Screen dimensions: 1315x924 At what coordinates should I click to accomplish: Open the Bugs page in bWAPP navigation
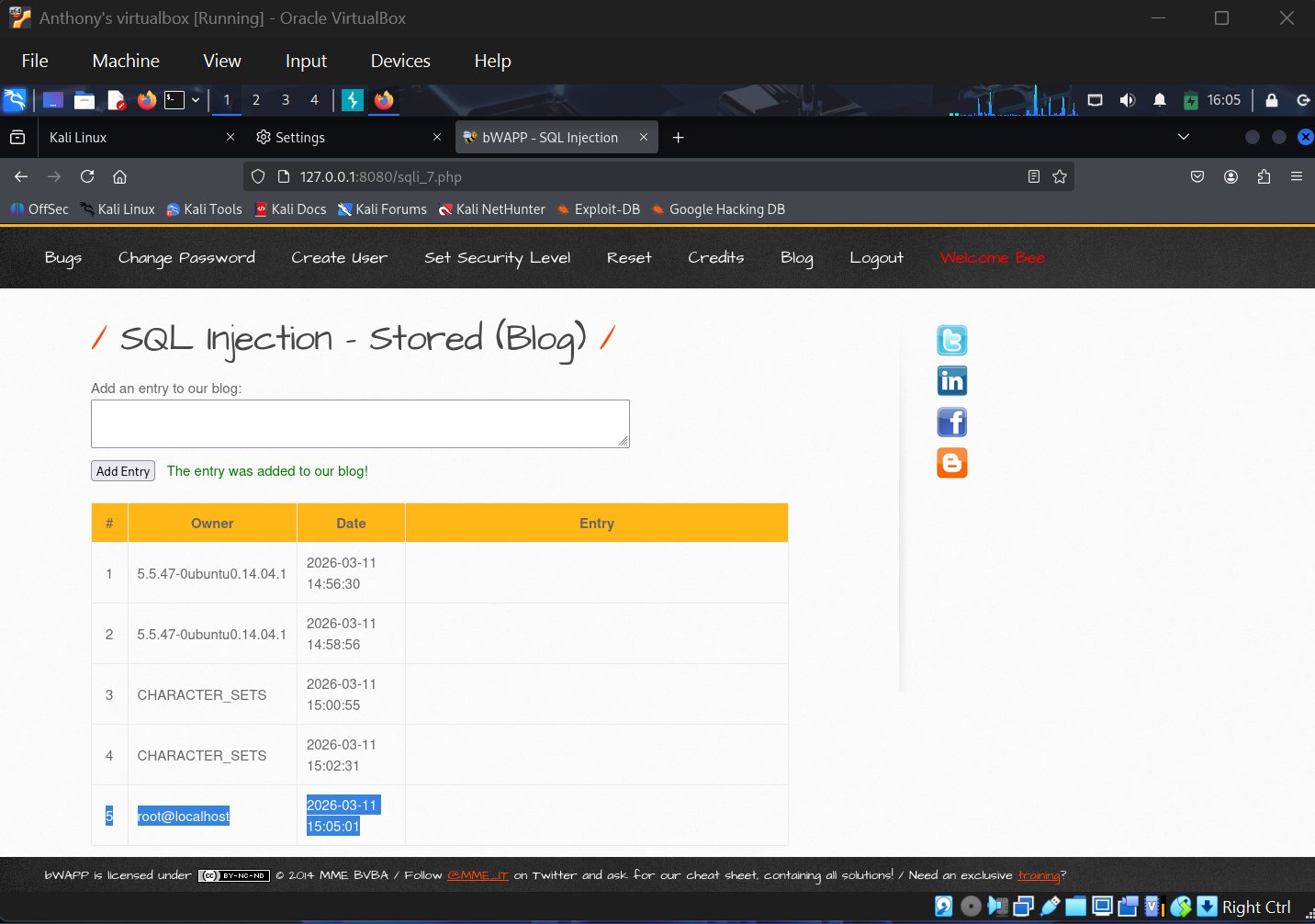pyautogui.click(x=63, y=258)
